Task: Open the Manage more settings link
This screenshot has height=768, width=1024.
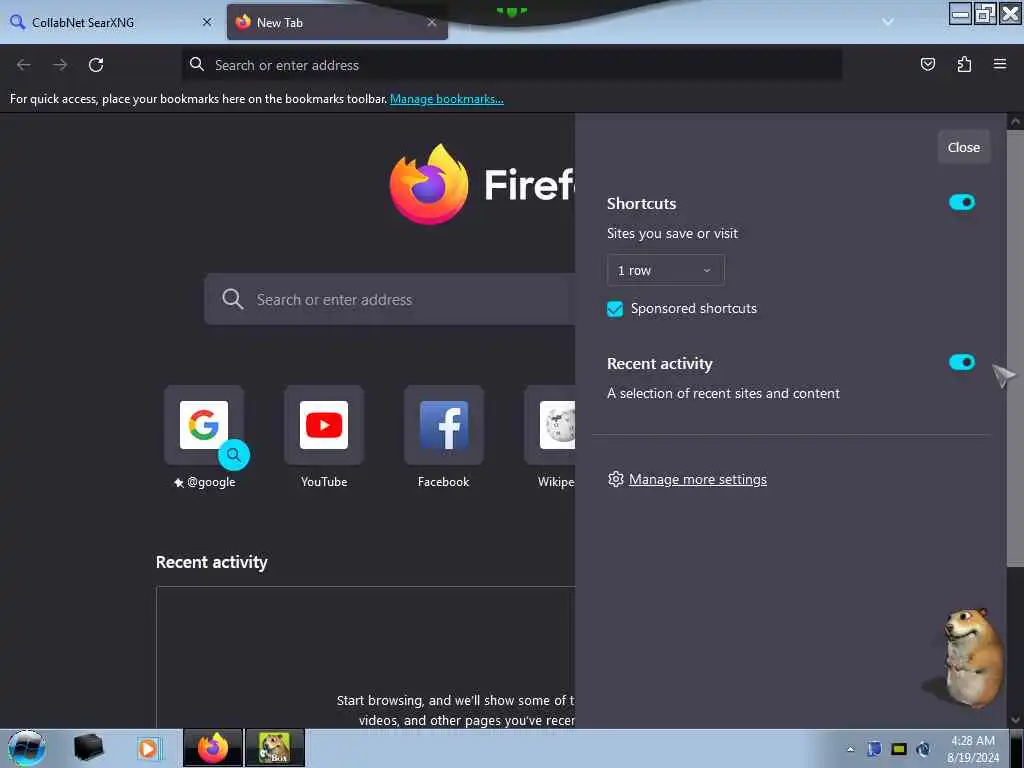Action: point(697,479)
